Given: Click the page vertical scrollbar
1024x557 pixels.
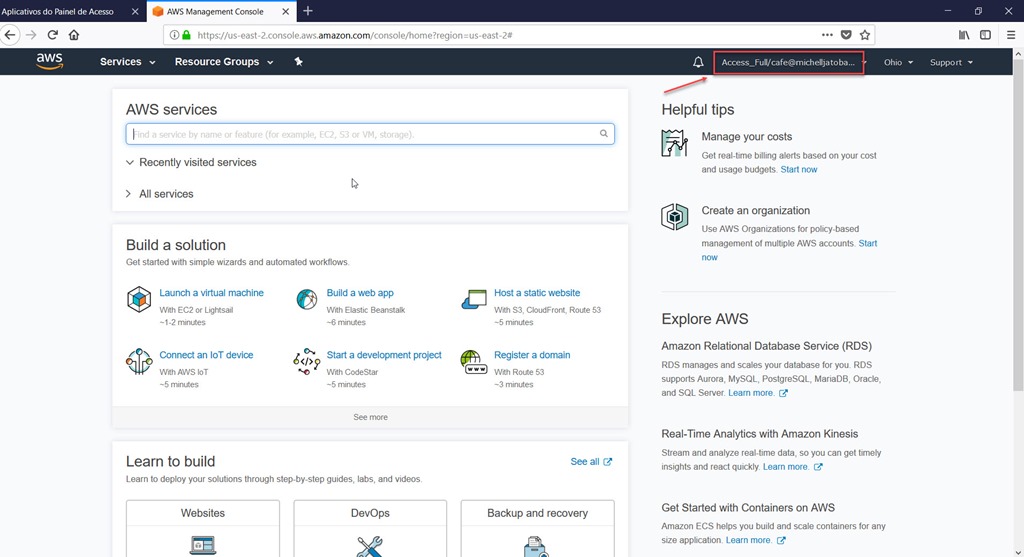Looking at the screenshot, I should pyautogui.click(x=1017, y=225).
